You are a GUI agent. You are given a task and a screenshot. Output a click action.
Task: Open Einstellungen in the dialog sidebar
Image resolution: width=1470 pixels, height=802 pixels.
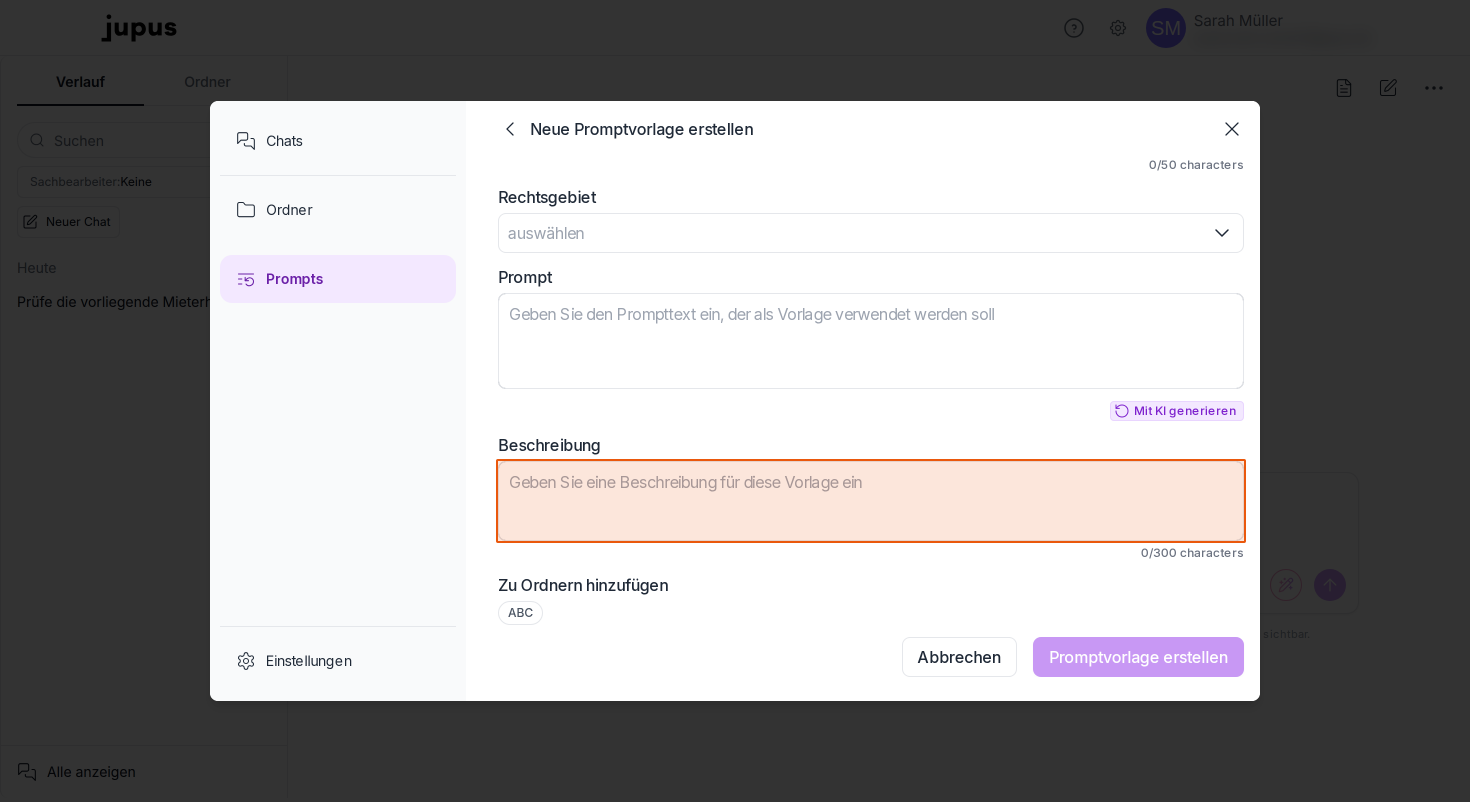click(x=338, y=661)
